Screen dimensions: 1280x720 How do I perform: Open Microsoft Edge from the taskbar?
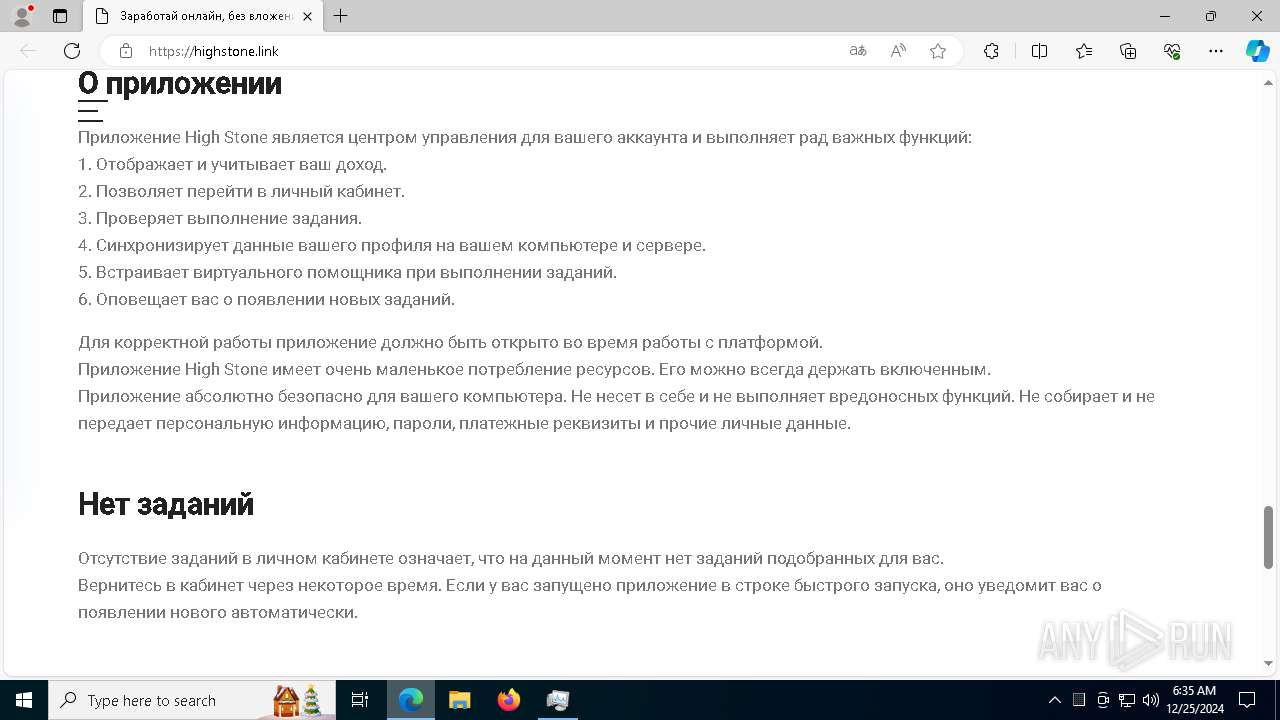(x=411, y=700)
